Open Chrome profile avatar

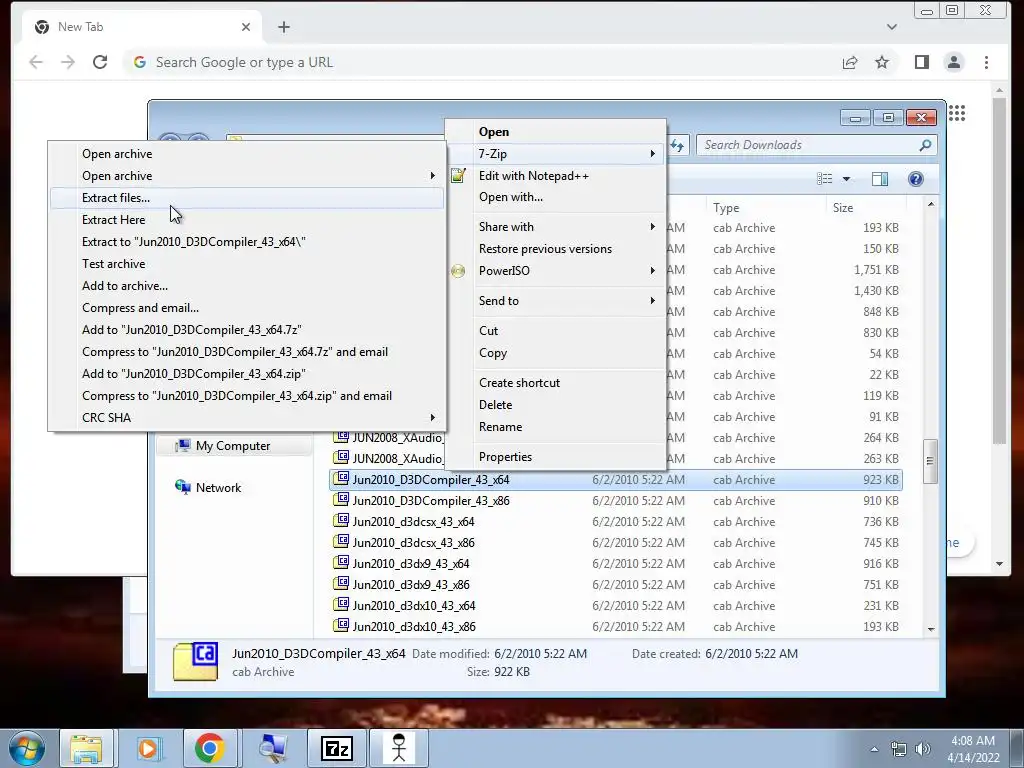[953, 63]
